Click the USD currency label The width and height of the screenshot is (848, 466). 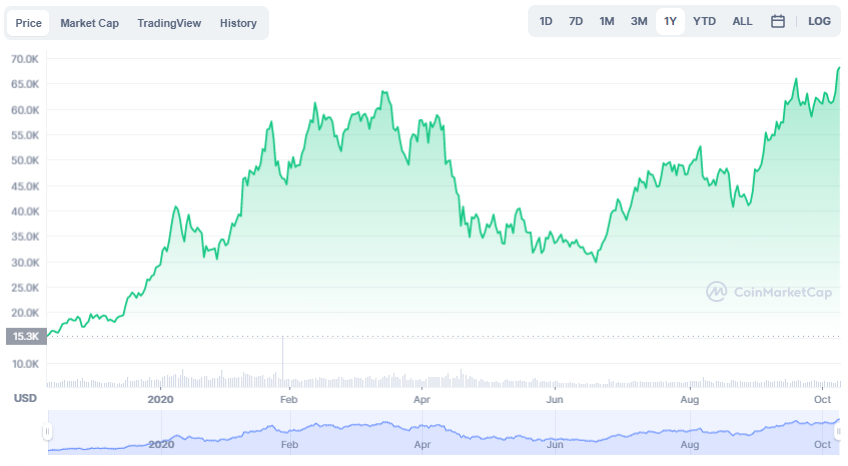click(x=25, y=398)
